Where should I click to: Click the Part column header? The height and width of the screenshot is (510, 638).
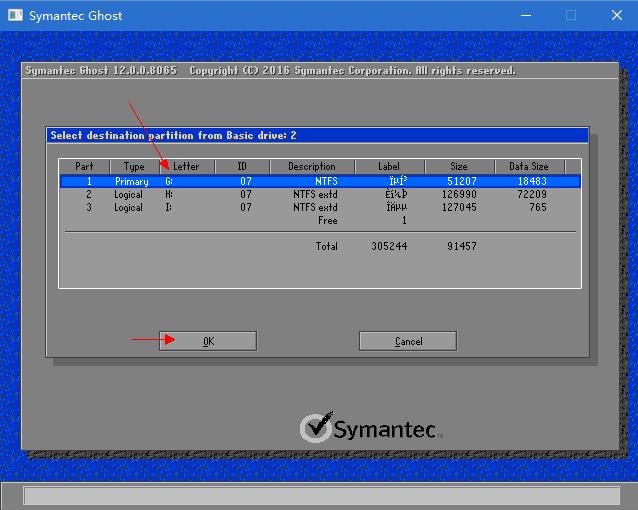point(84,166)
